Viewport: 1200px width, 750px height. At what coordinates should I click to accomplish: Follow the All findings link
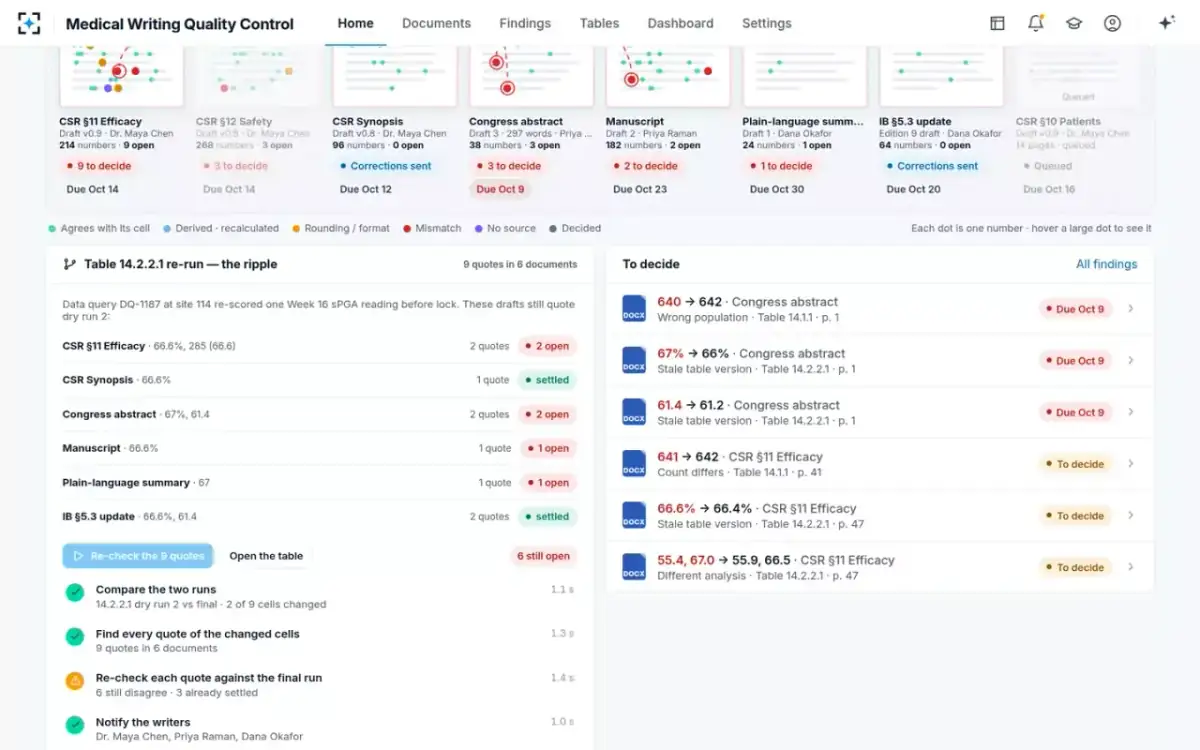1106,264
